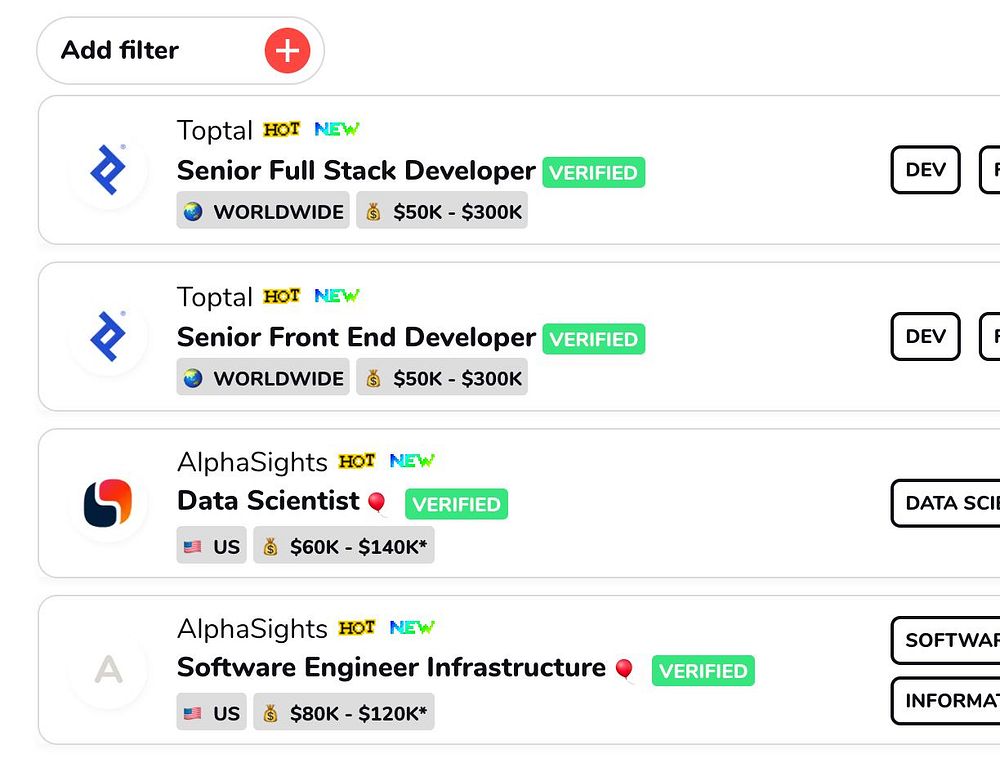Viewport: 1000px width, 758px height.
Task: Click AlphaSights logo on Data Scientist listing
Action: 108,503
